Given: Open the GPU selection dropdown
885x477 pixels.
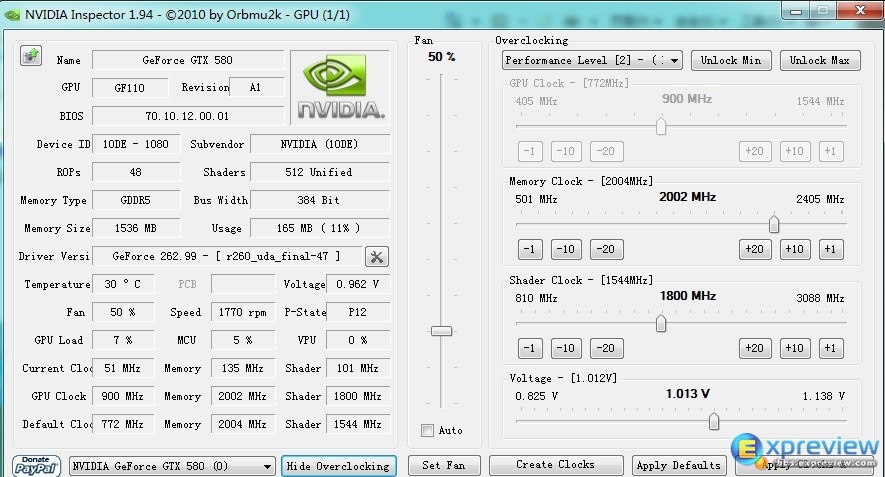Looking at the screenshot, I should [172, 466].
